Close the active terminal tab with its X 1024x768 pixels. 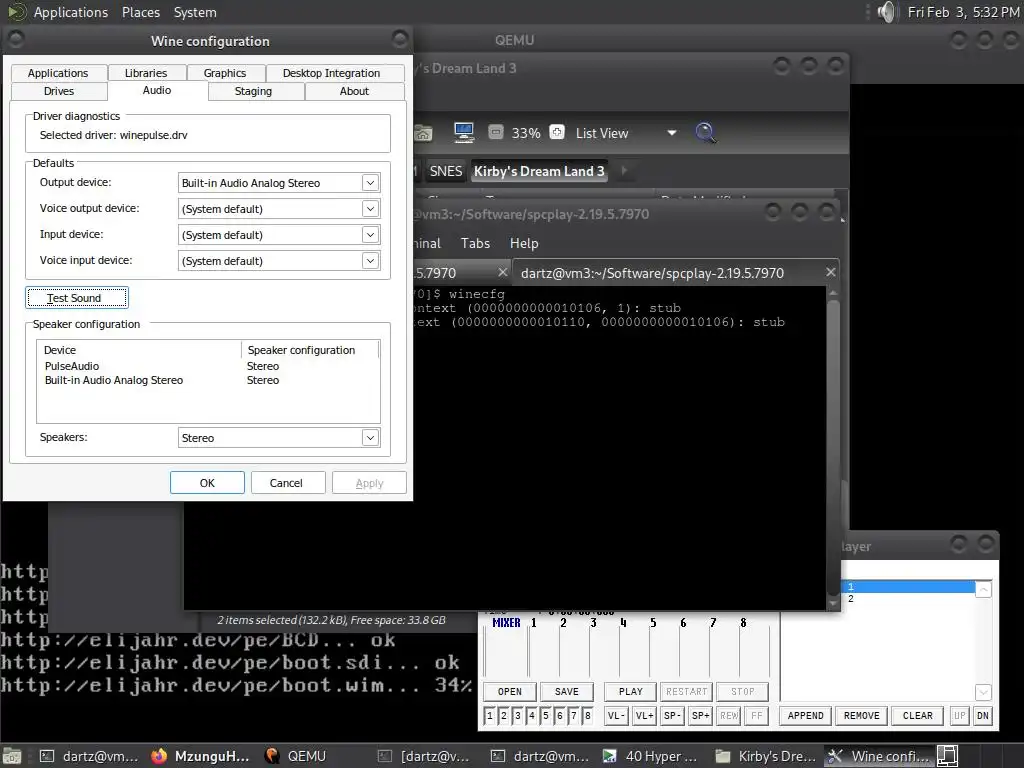point(830,272)
